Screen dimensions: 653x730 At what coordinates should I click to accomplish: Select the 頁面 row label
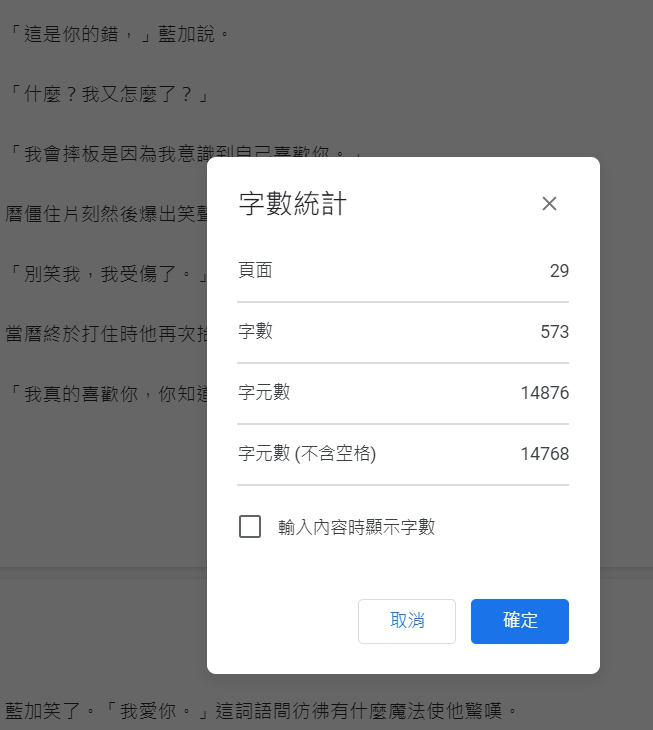(255, 270)
